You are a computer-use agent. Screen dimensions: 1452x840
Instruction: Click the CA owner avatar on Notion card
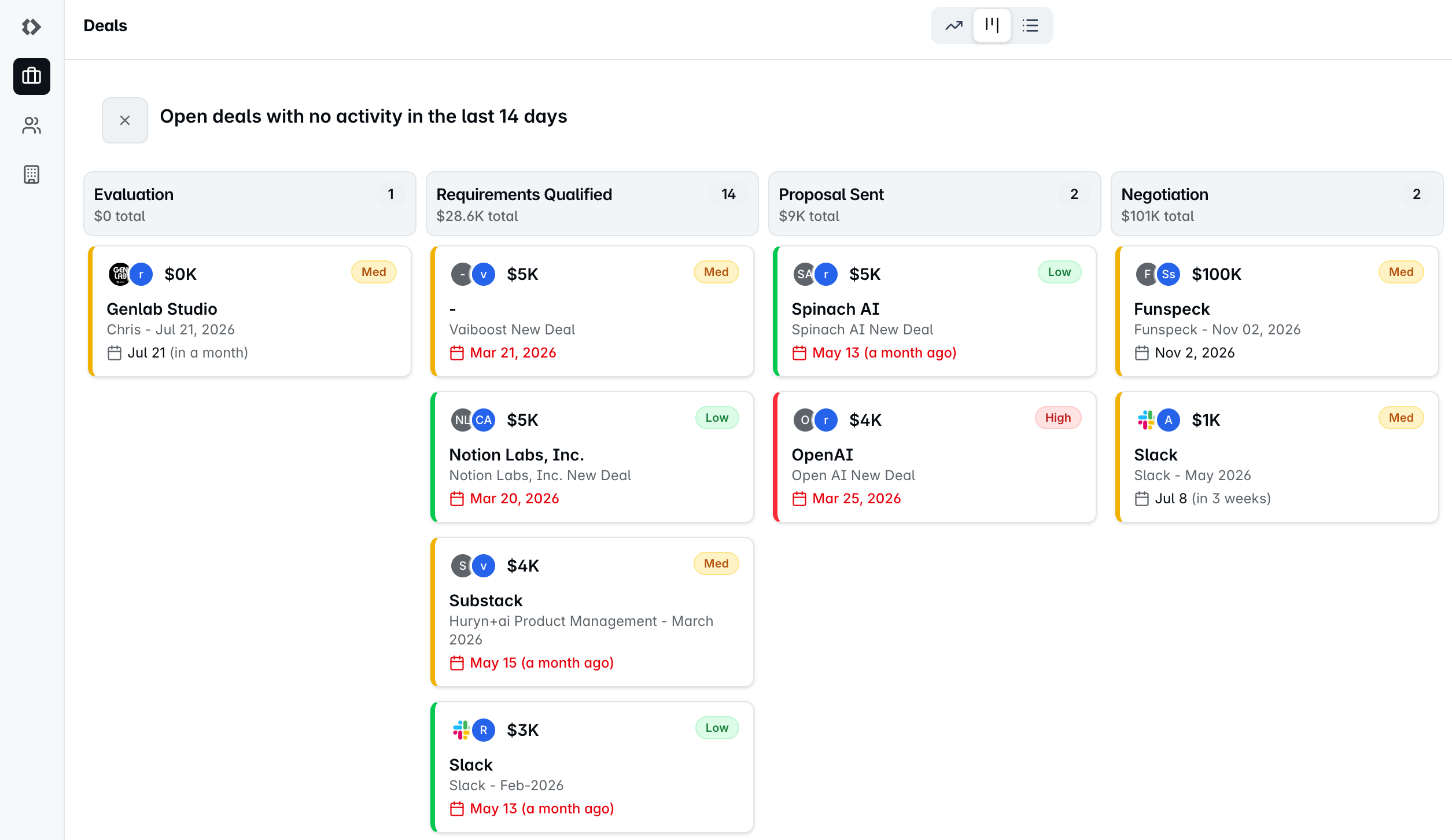[x=484, y=420]
